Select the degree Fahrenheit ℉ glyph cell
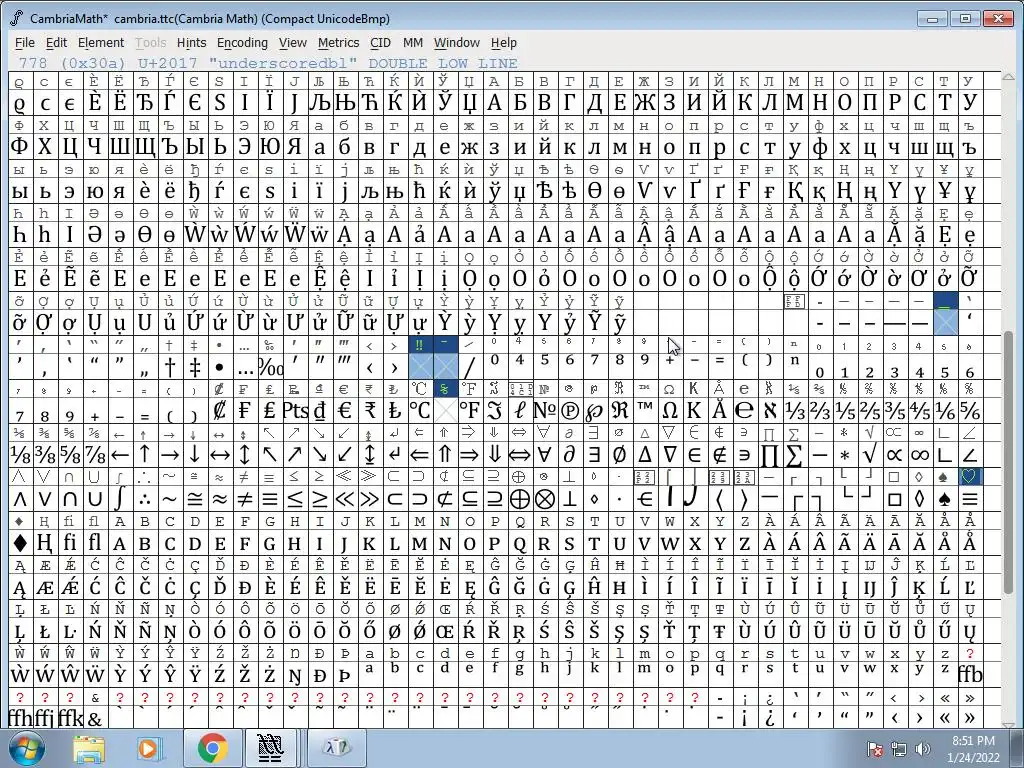 click(x=469, y=411)
